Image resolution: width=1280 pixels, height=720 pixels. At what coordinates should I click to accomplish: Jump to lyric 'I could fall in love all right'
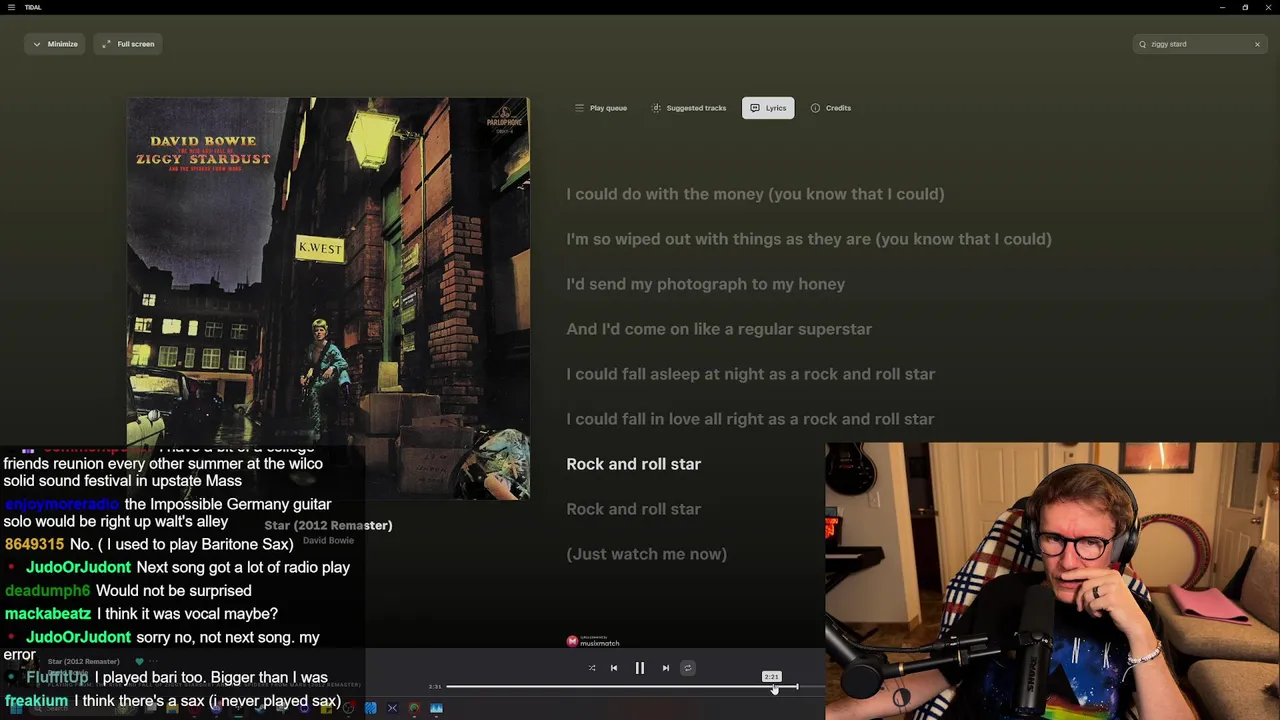coord(750,419)
